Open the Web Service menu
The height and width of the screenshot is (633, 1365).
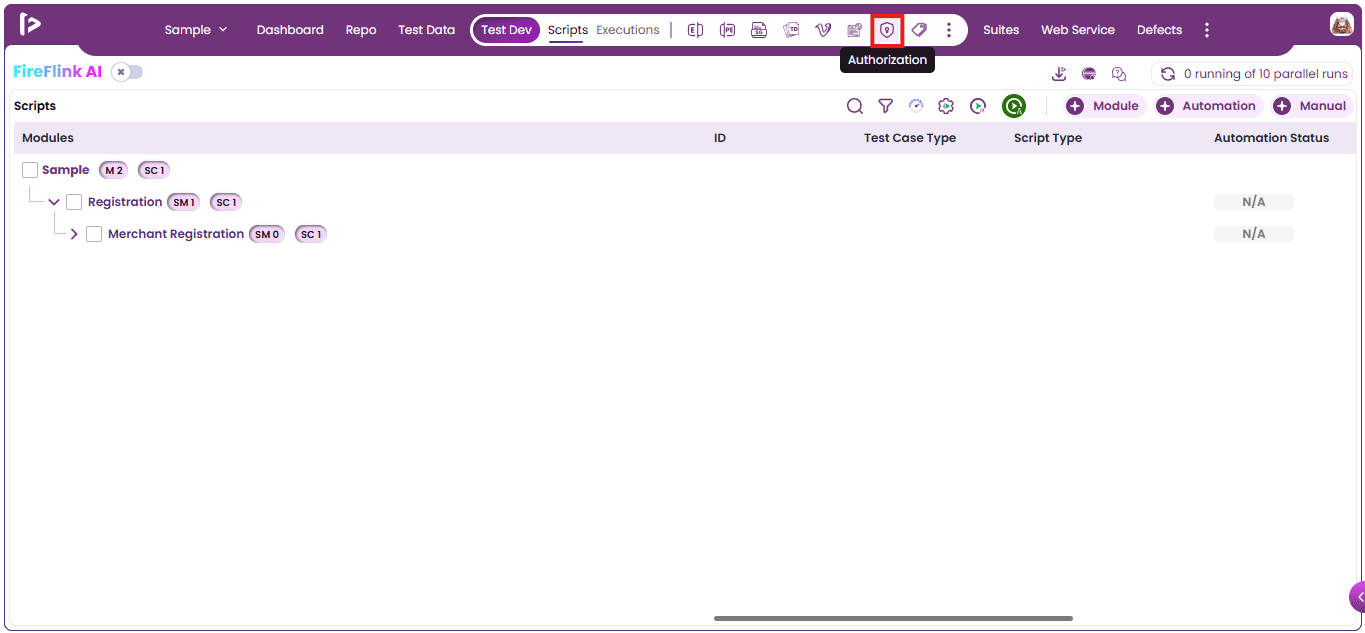pos(1078,30)
